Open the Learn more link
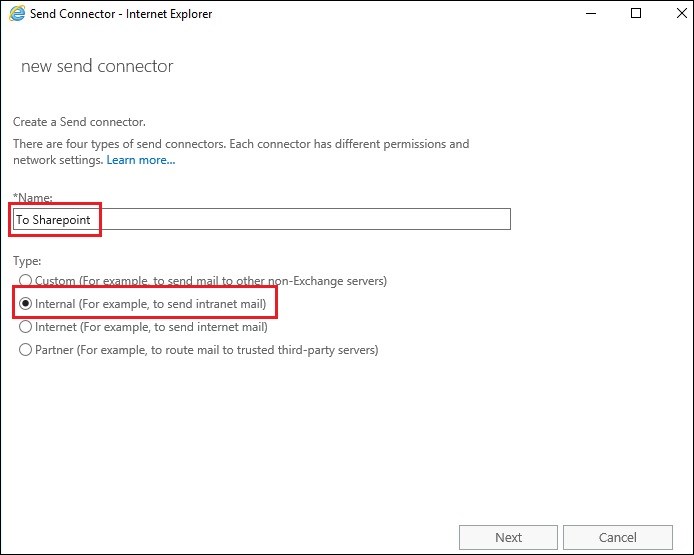The width and height of the screenshot is (694, 555). coord(141,160)
